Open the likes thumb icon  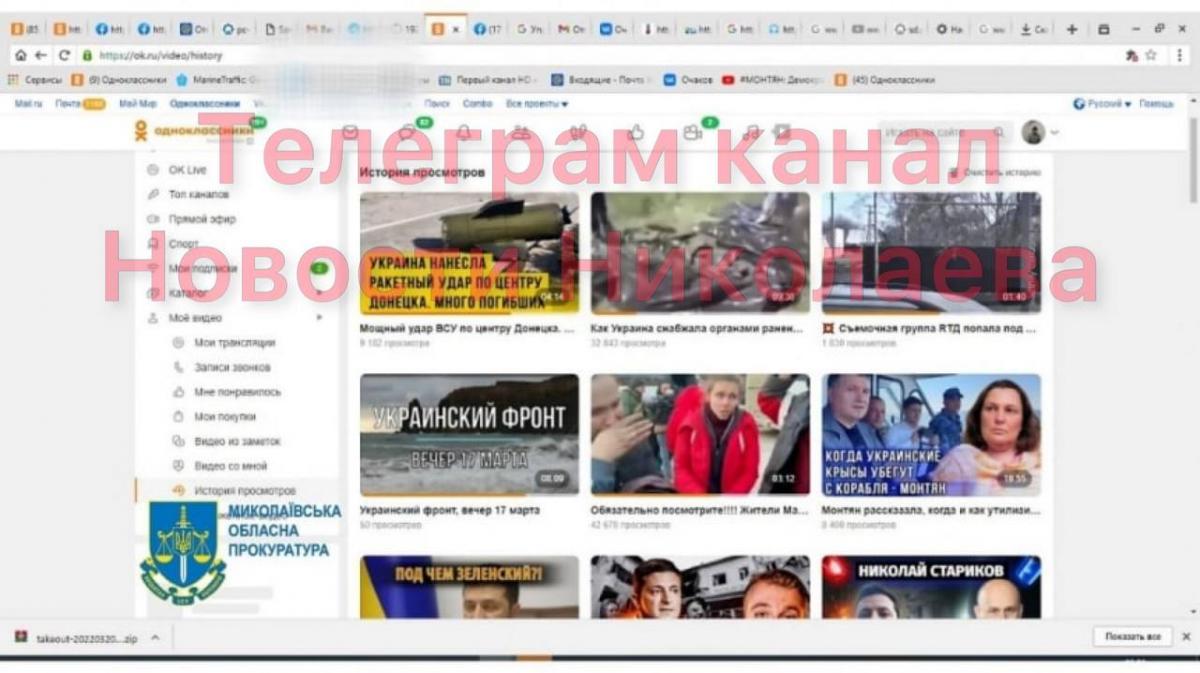[x=636, y=129]
